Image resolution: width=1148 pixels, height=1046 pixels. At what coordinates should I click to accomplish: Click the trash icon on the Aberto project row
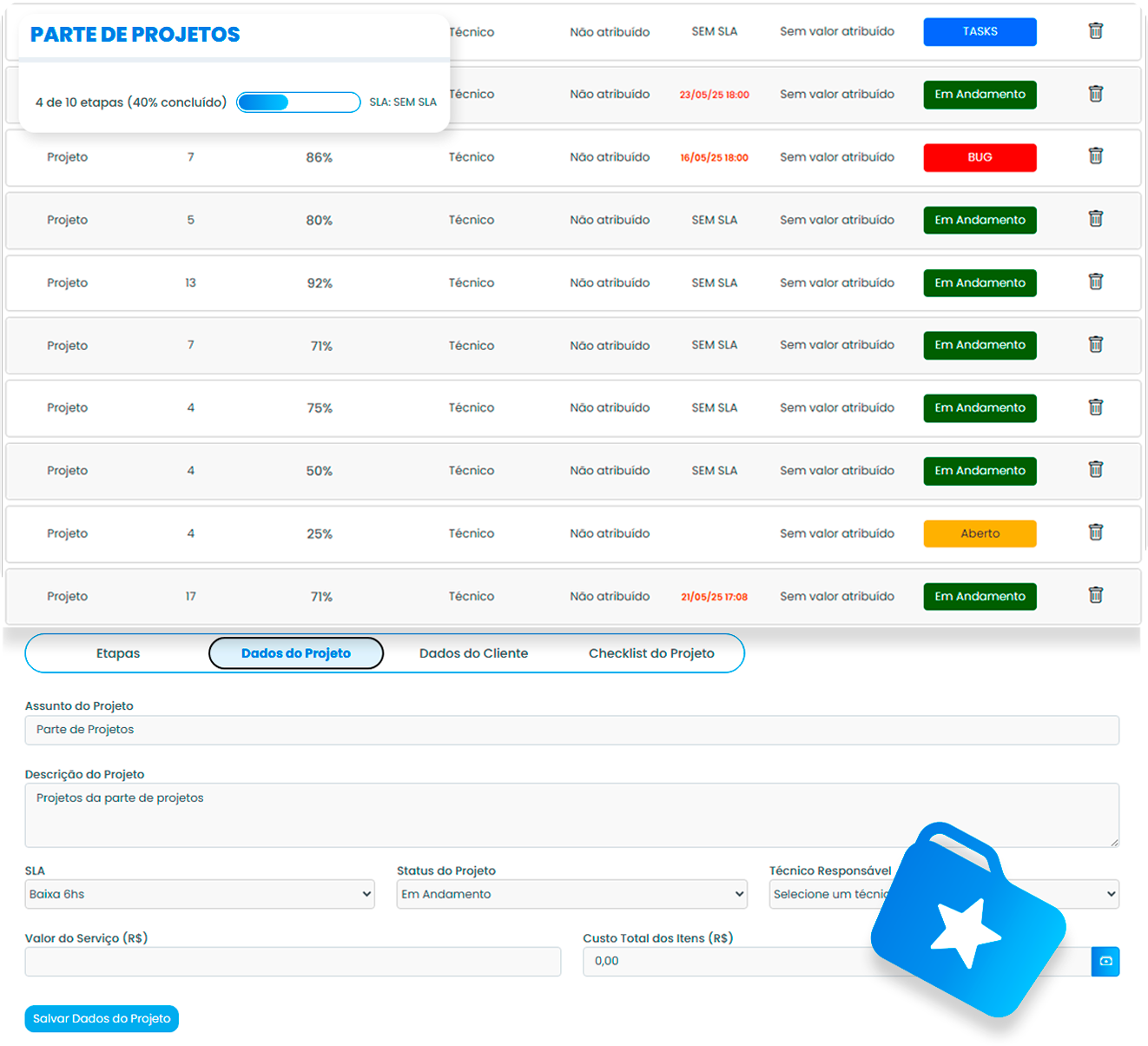coord(1095,533)
